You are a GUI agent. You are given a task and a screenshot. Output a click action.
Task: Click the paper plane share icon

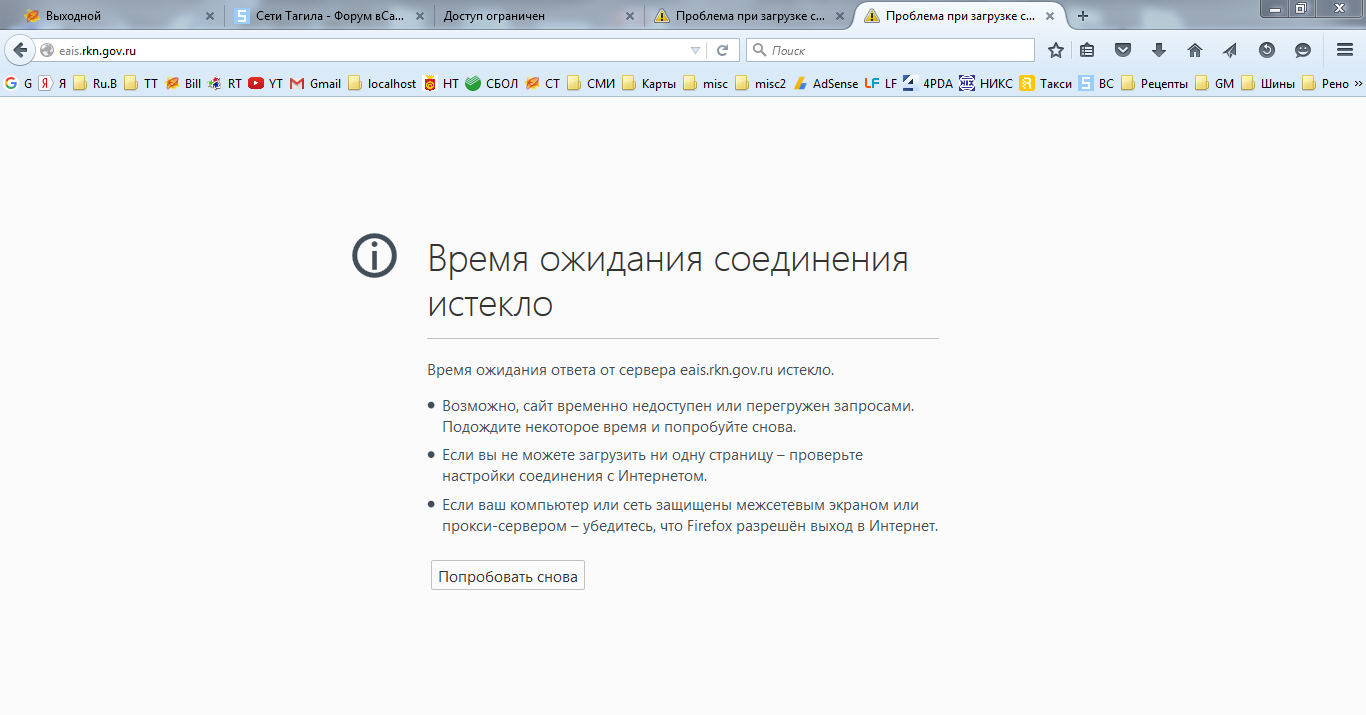point(1230,50)
